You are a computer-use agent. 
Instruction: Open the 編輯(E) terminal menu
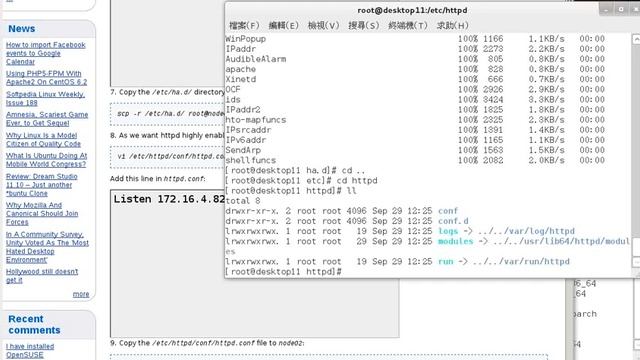pos(284,25)
